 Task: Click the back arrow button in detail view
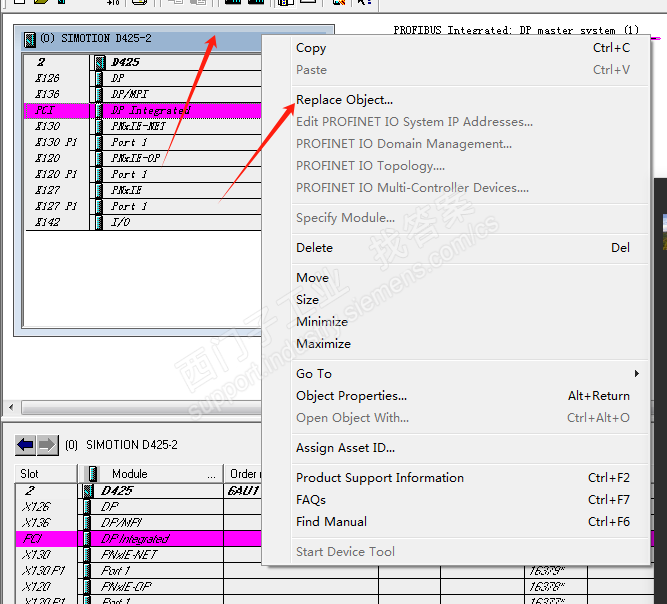[x=25, y=445]
